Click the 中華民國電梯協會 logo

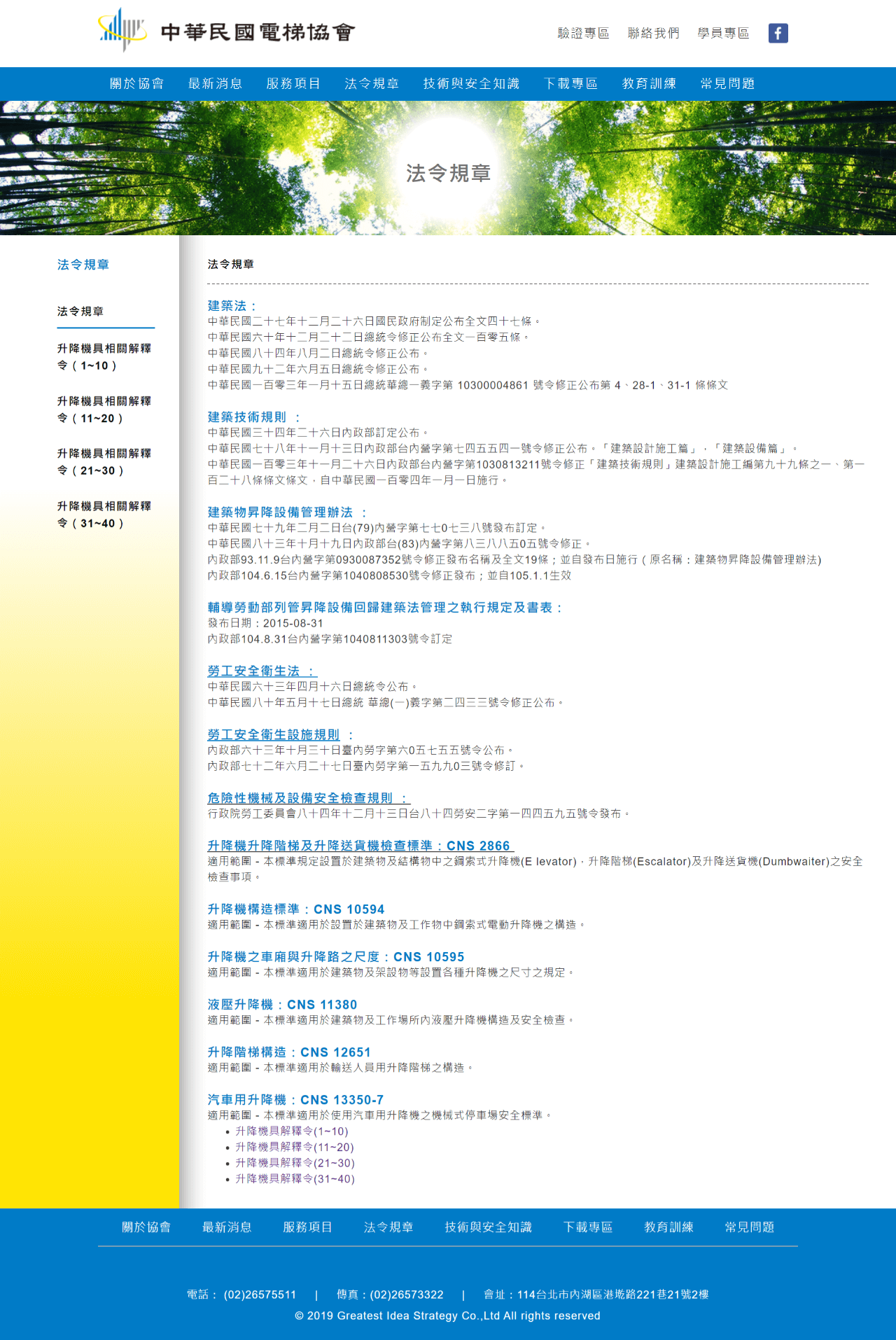227,30
